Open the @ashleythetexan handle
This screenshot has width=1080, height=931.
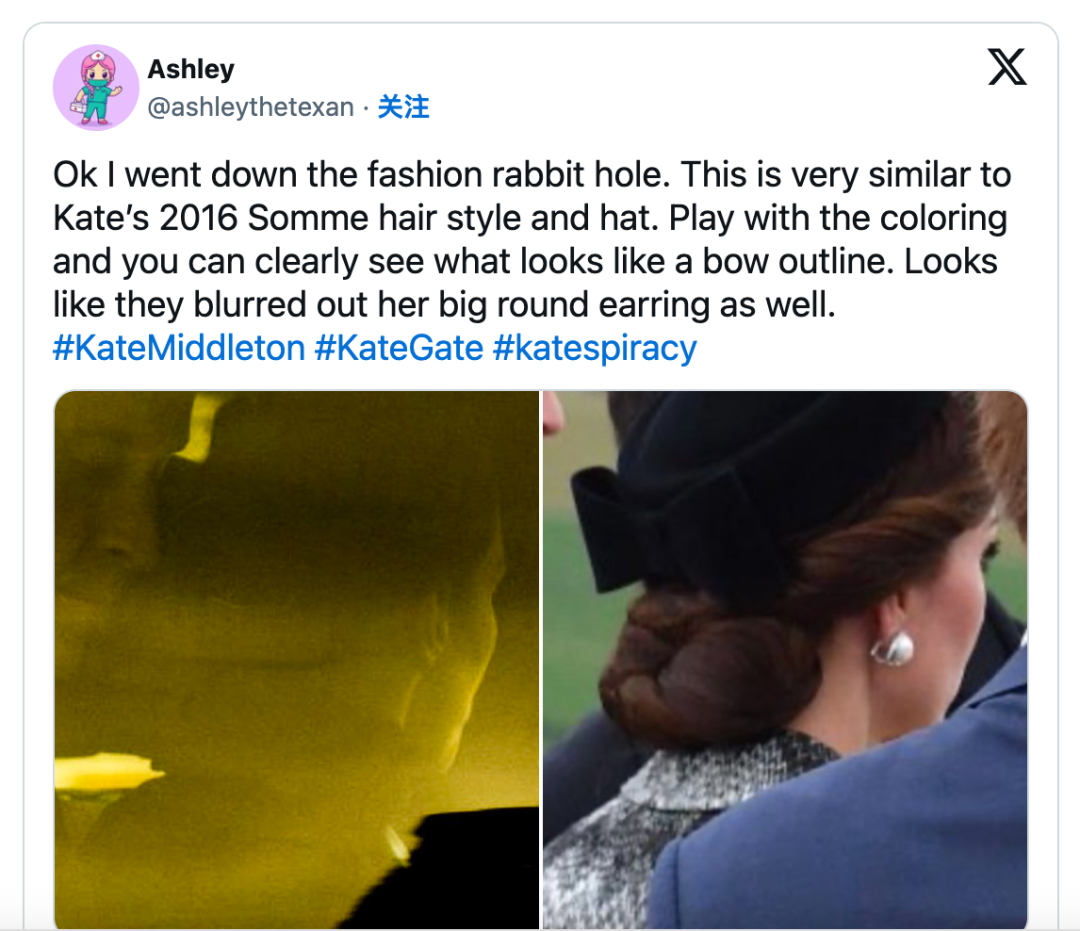point(251,107)
